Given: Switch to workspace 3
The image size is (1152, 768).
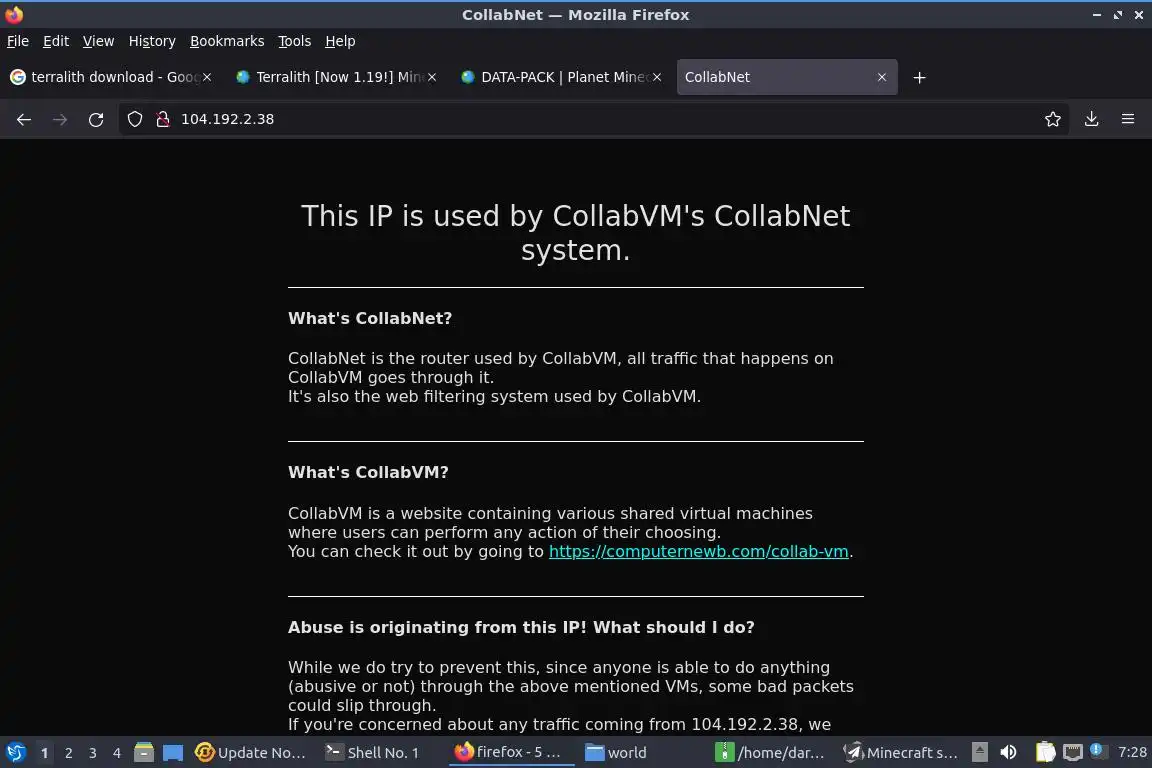Looking at the screenshot, I should tap(93, 753).
